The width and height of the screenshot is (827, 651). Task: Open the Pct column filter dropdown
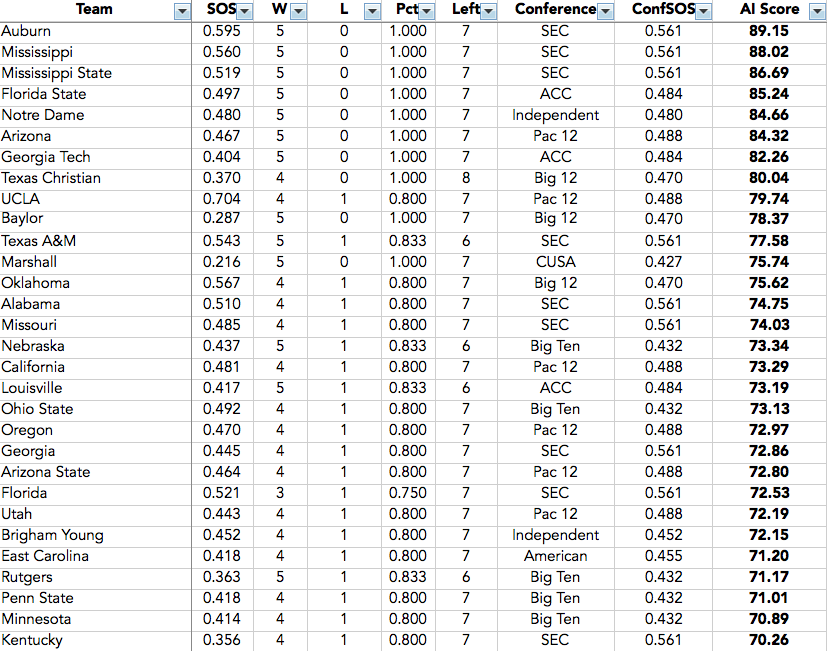click(427, 11)
